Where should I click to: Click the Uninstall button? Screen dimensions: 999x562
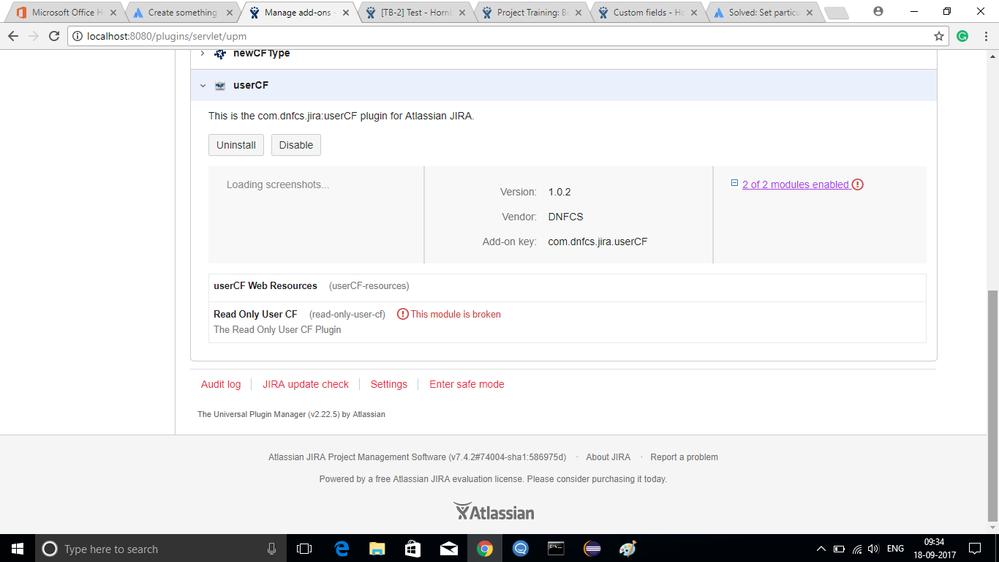click(x=236, y=145)
